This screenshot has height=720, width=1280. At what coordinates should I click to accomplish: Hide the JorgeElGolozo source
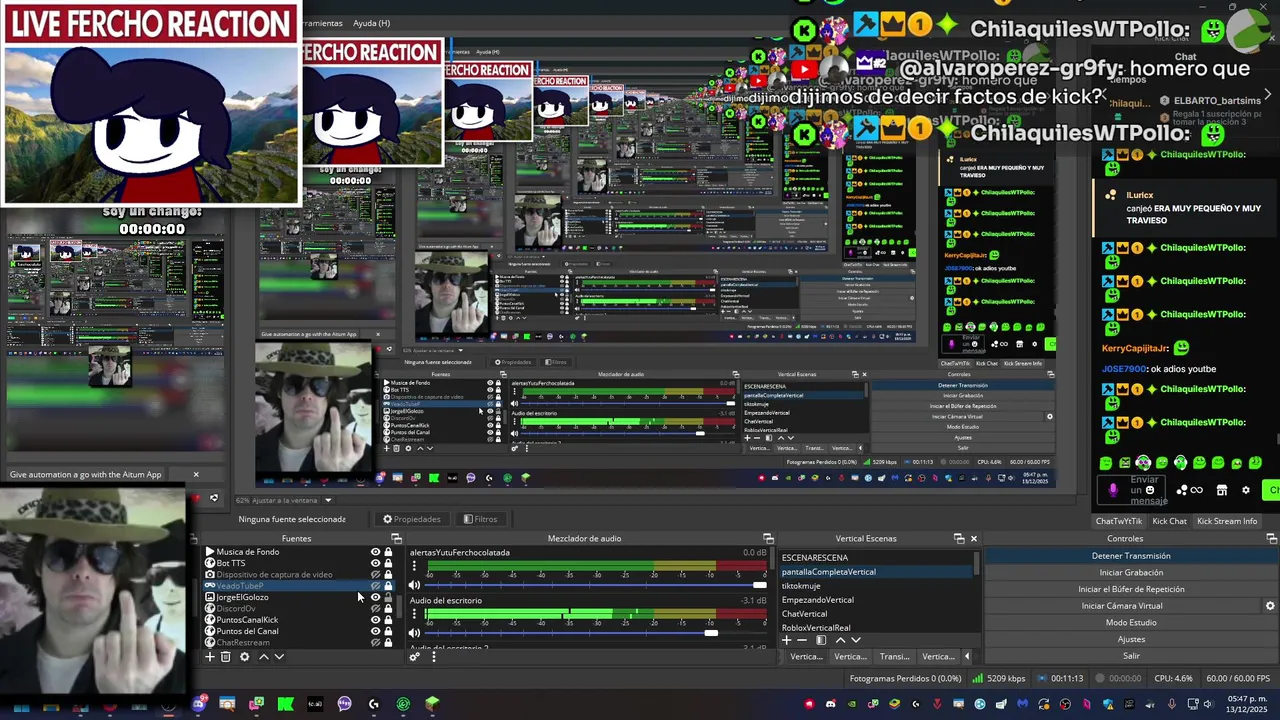pos(376,597)
